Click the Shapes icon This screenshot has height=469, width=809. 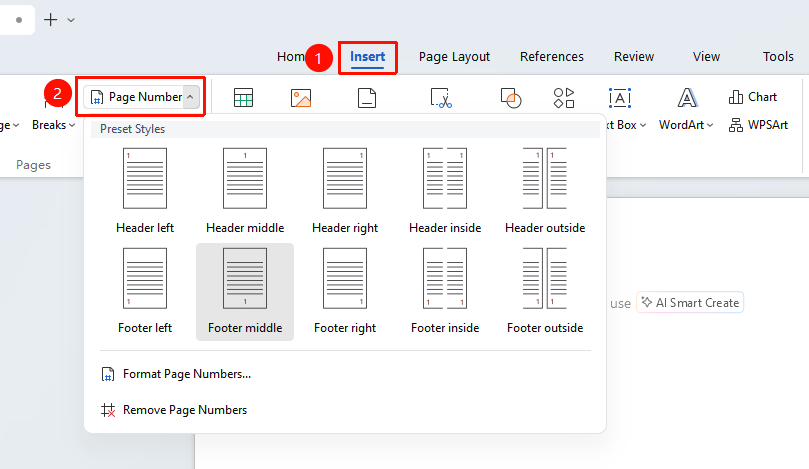pos(511,98)
